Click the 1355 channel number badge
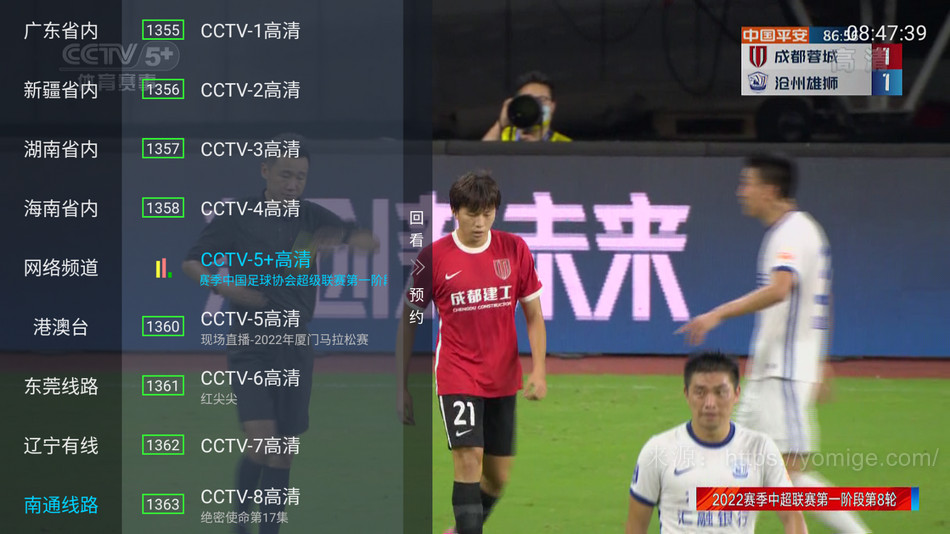The width and height of the screenshot is (950, 534). tap(163, 30)
